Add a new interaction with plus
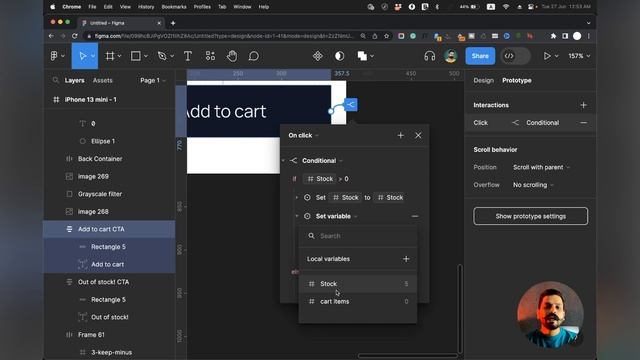This screenshot has height=360, width=640. 583,105
